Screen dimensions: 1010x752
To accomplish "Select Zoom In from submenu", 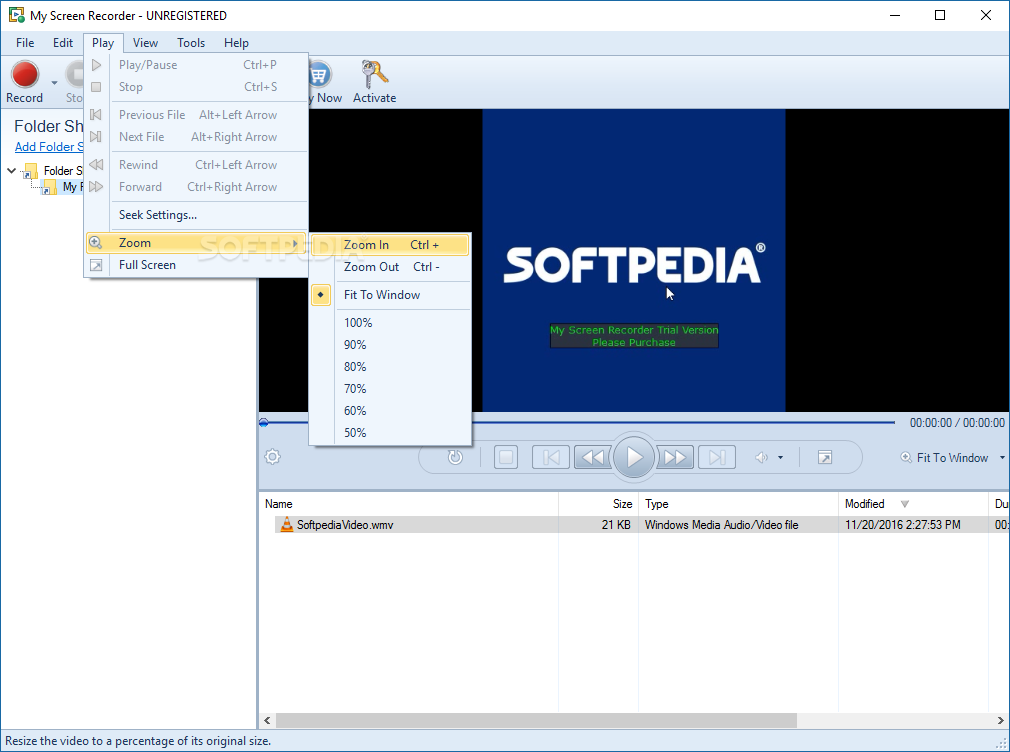I will pos(390,245).
